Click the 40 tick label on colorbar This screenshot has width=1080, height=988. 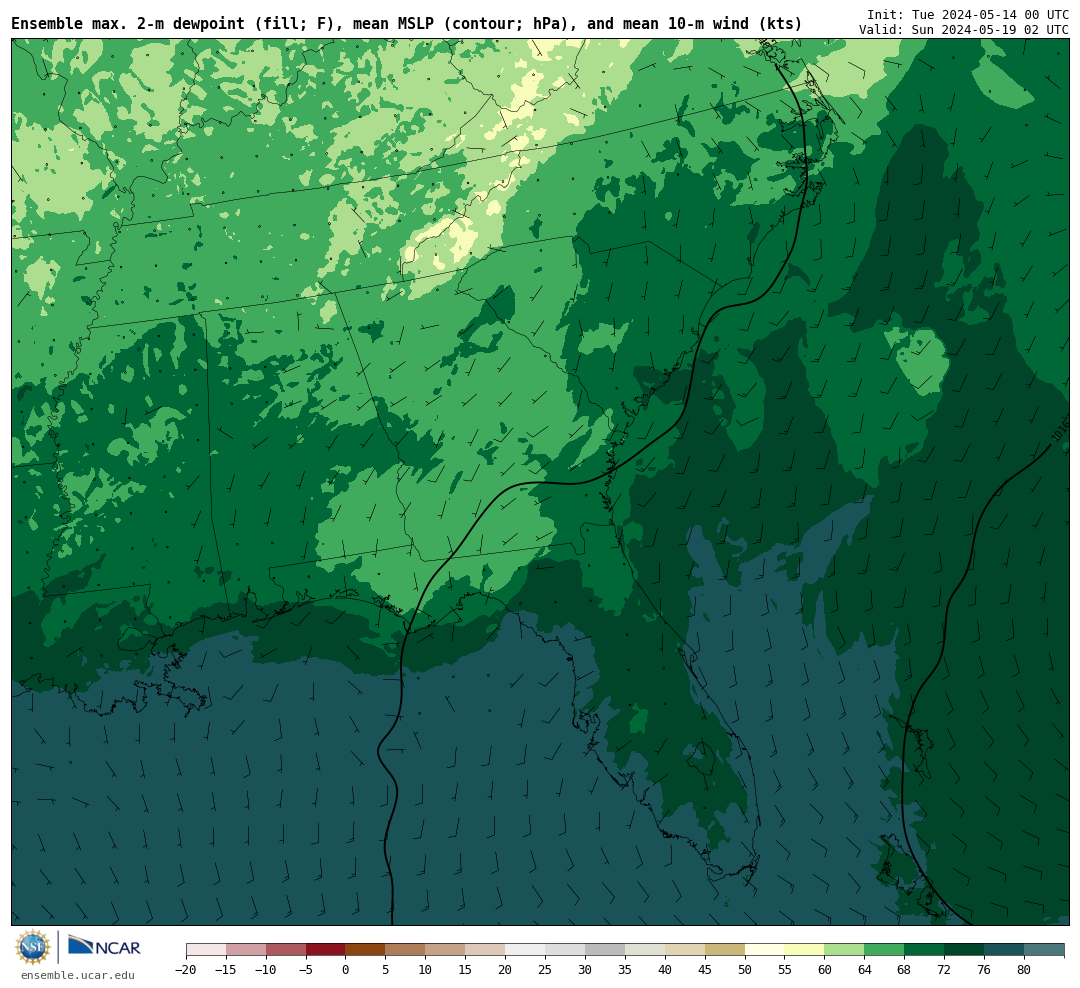pos(665,969)
